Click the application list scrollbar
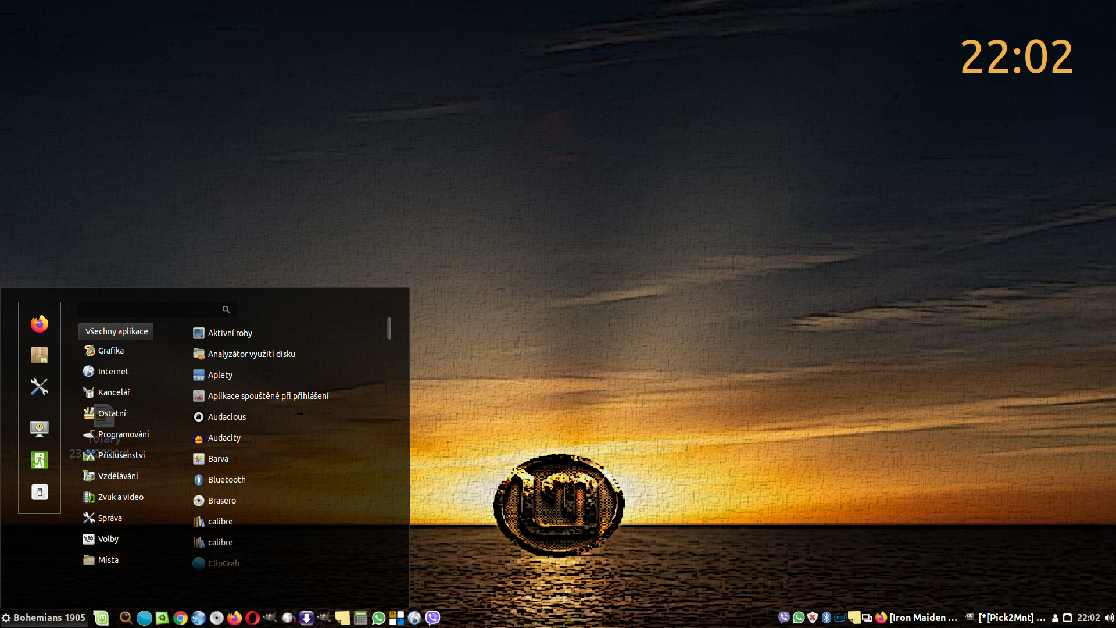1116x628 pixels. pos(389,328)
